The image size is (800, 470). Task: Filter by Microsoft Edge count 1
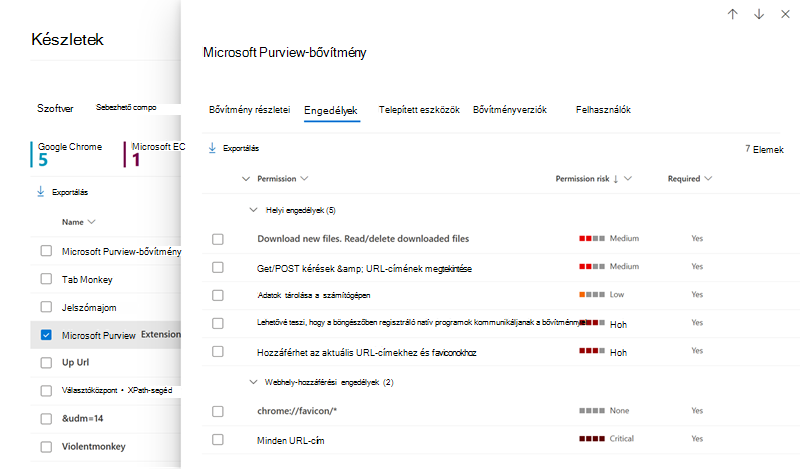point(155,154)
